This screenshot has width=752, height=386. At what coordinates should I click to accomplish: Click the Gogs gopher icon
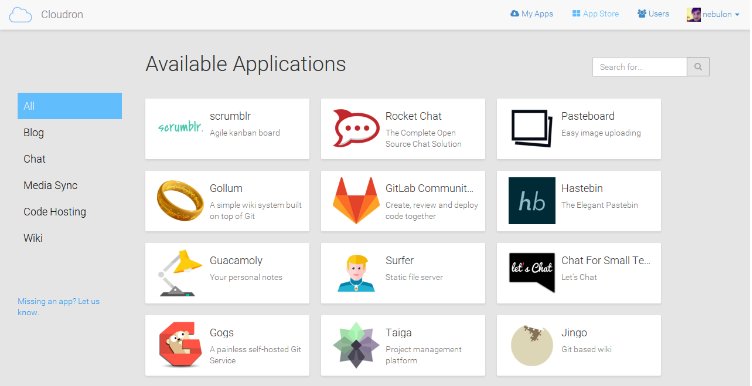[x=180, y=345]
